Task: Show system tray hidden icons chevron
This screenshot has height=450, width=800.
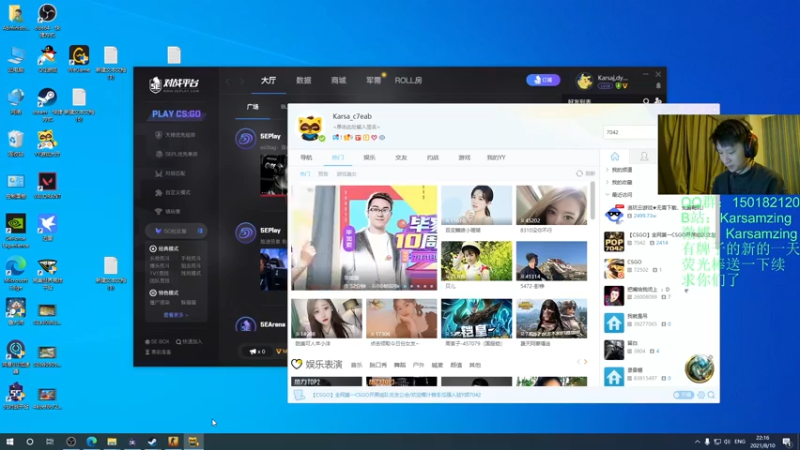Action: (697, 442)
